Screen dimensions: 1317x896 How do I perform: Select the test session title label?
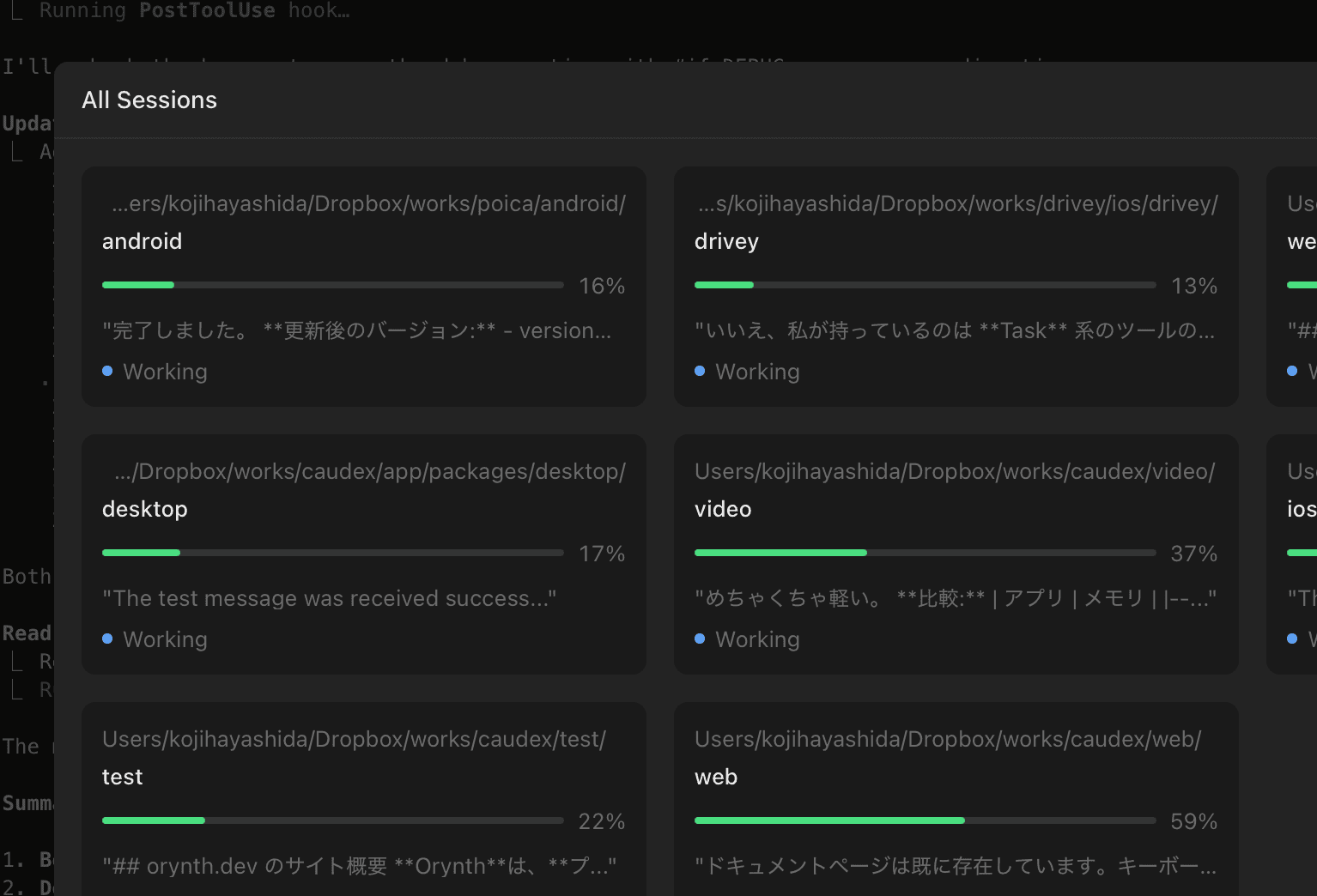pyautogui.click(x=122, y=776)
